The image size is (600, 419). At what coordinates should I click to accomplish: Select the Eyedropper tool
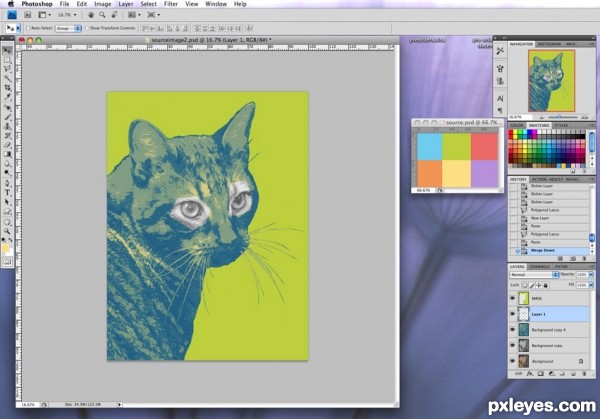7,97
